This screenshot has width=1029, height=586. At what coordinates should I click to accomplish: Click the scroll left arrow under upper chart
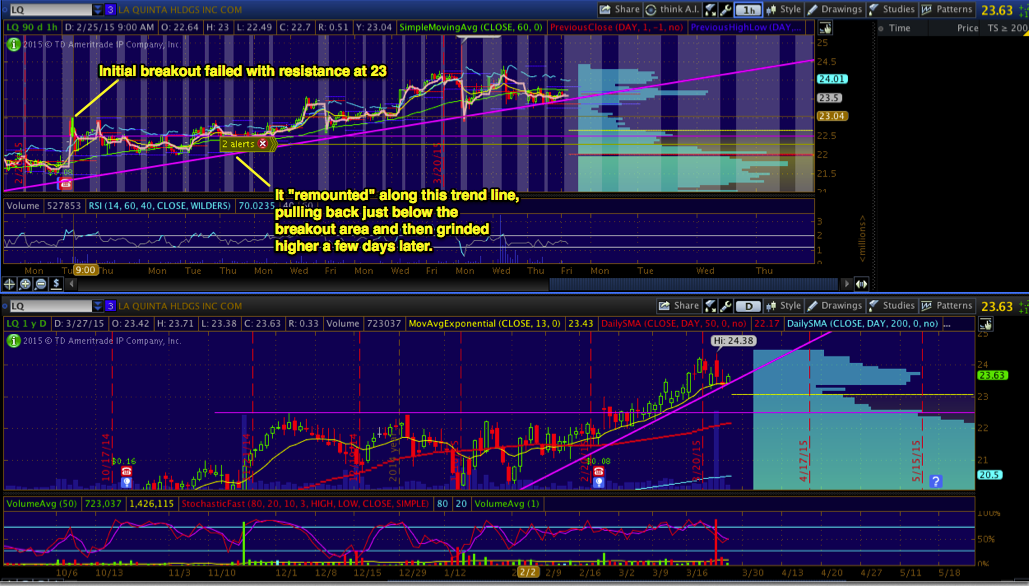click(73, 284)
